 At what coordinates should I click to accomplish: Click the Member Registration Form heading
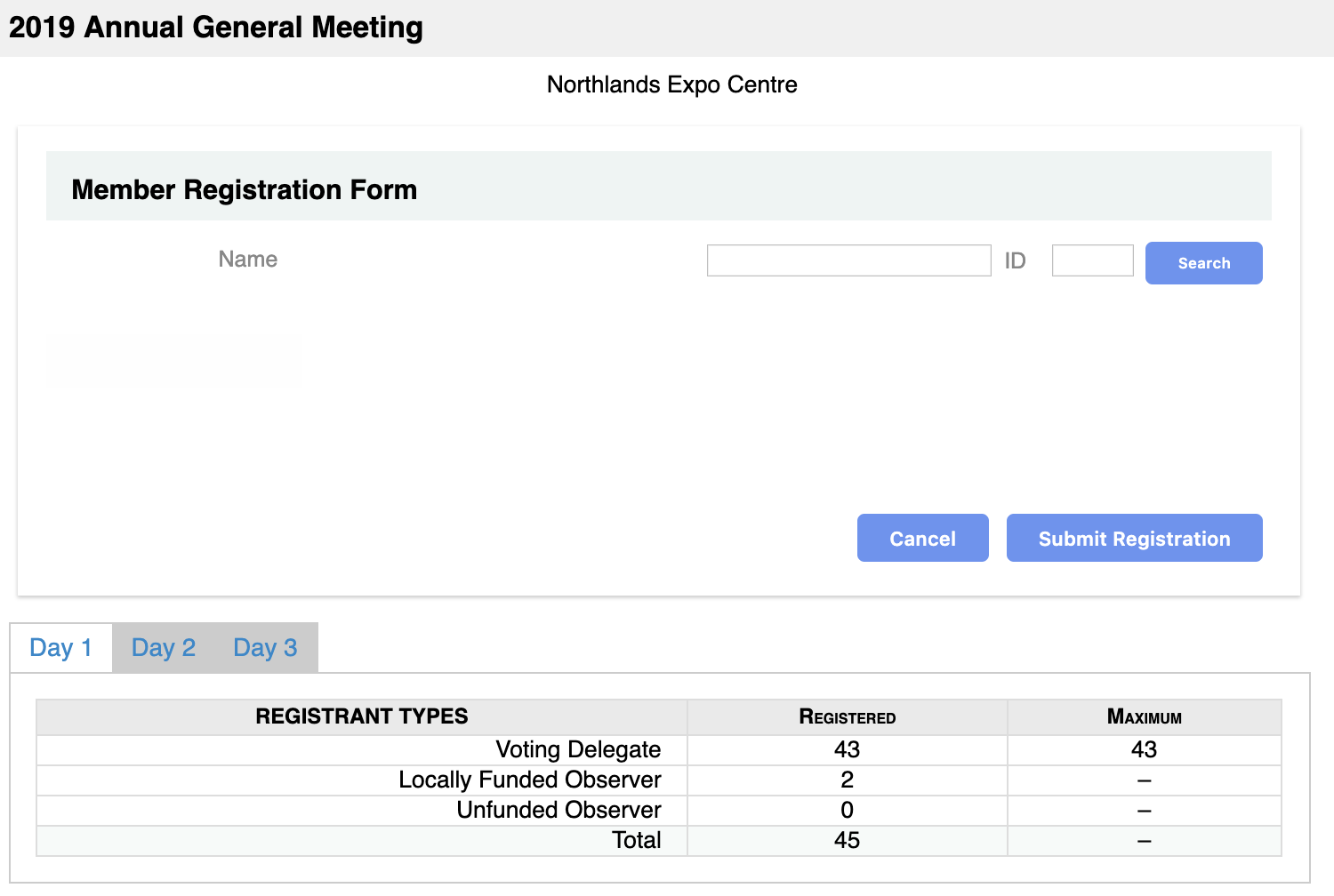click(245, 189)
